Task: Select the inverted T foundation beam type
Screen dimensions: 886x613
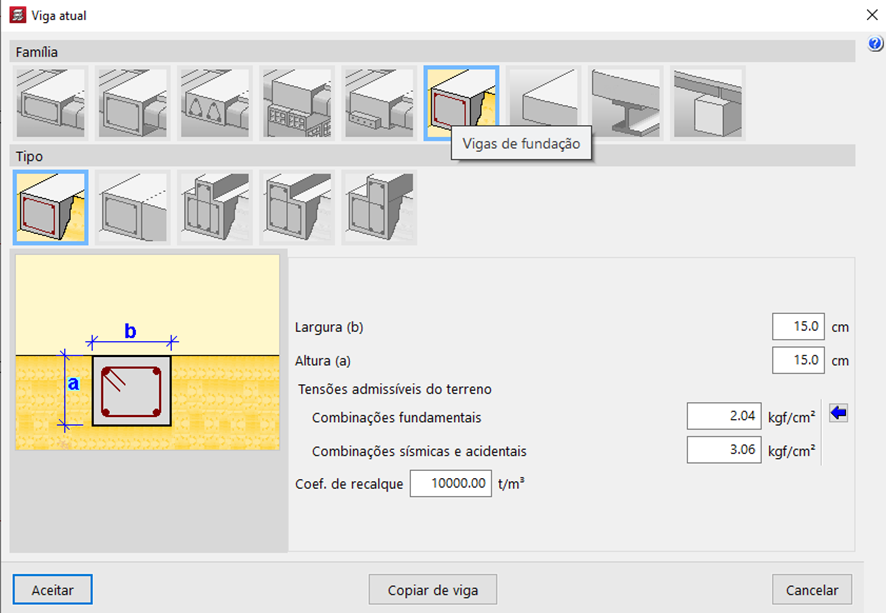Action: coord(215,207)
